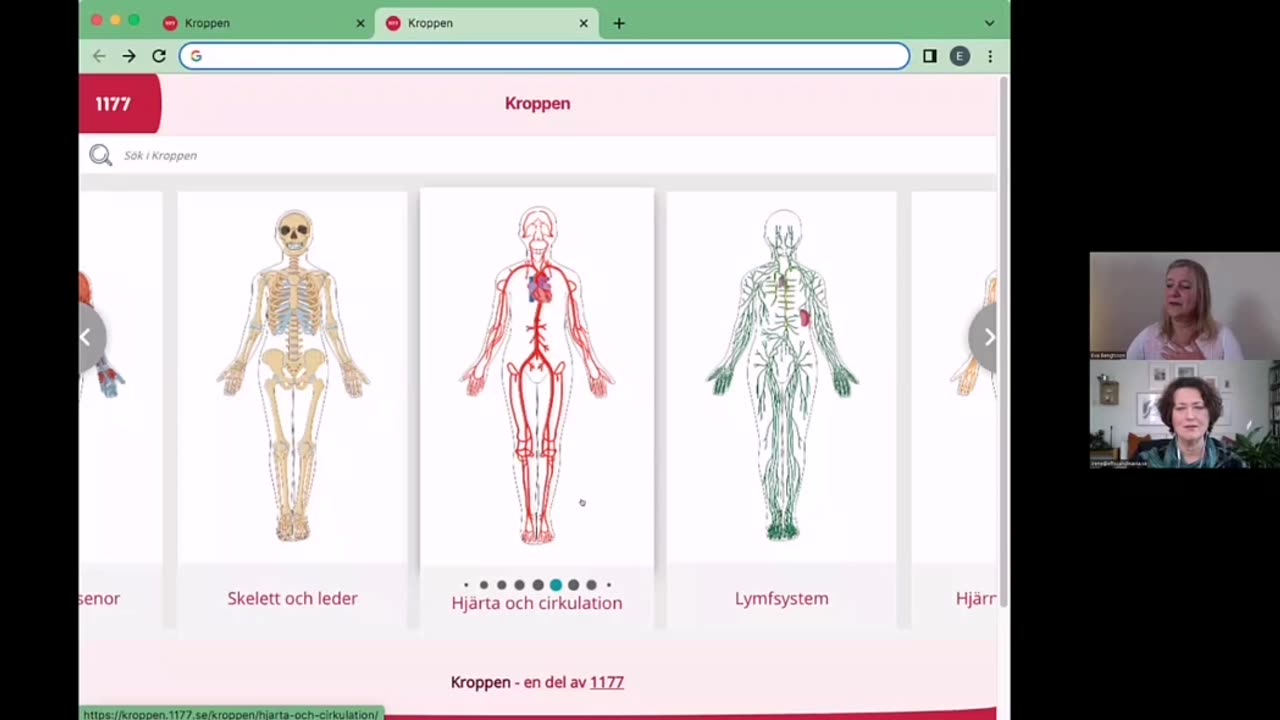Advance to the next carousel slide arrow
This screenshot has width=1280, height=720.
pos(987,337)
